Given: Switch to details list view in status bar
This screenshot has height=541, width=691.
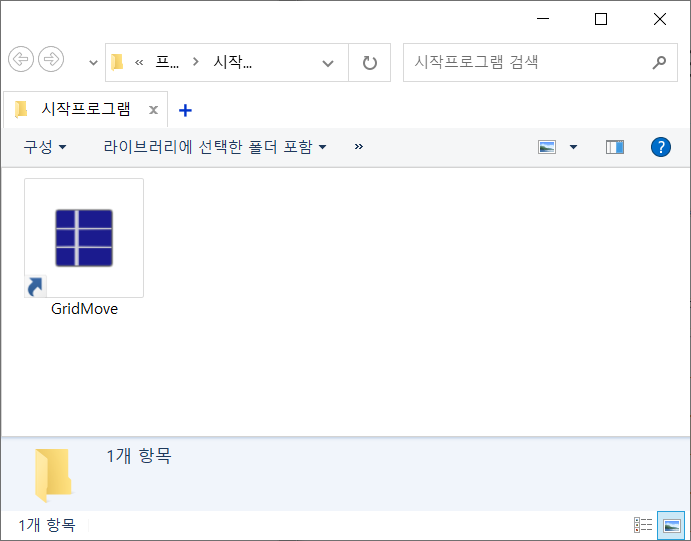Looking at the screenshot, I should click(x=643, y=525).
